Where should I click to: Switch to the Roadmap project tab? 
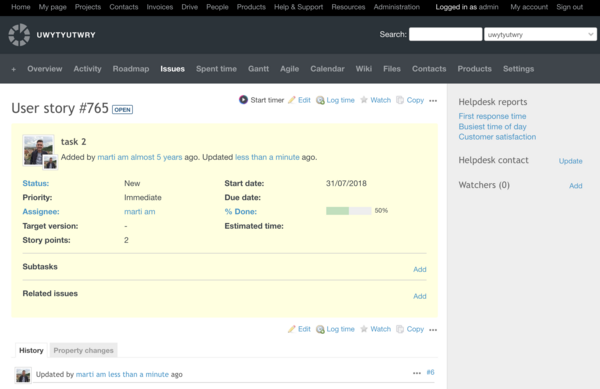131,69
